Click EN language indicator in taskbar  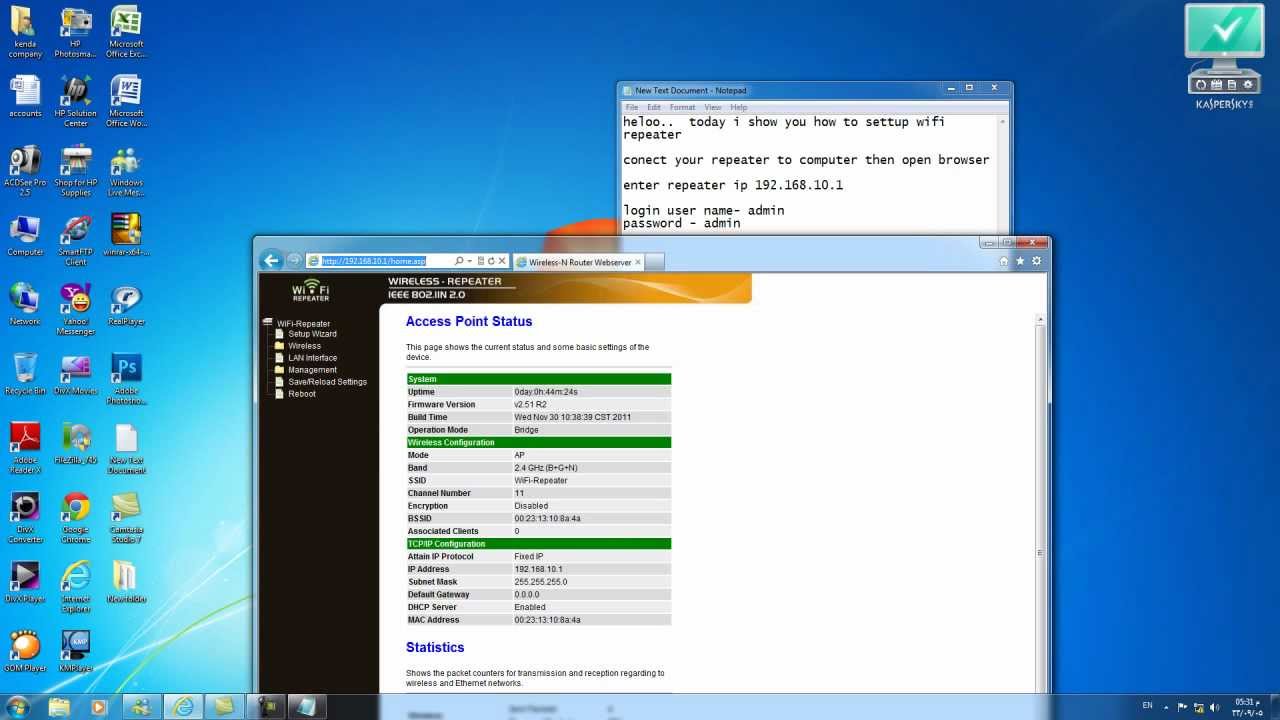point(1147,706)
